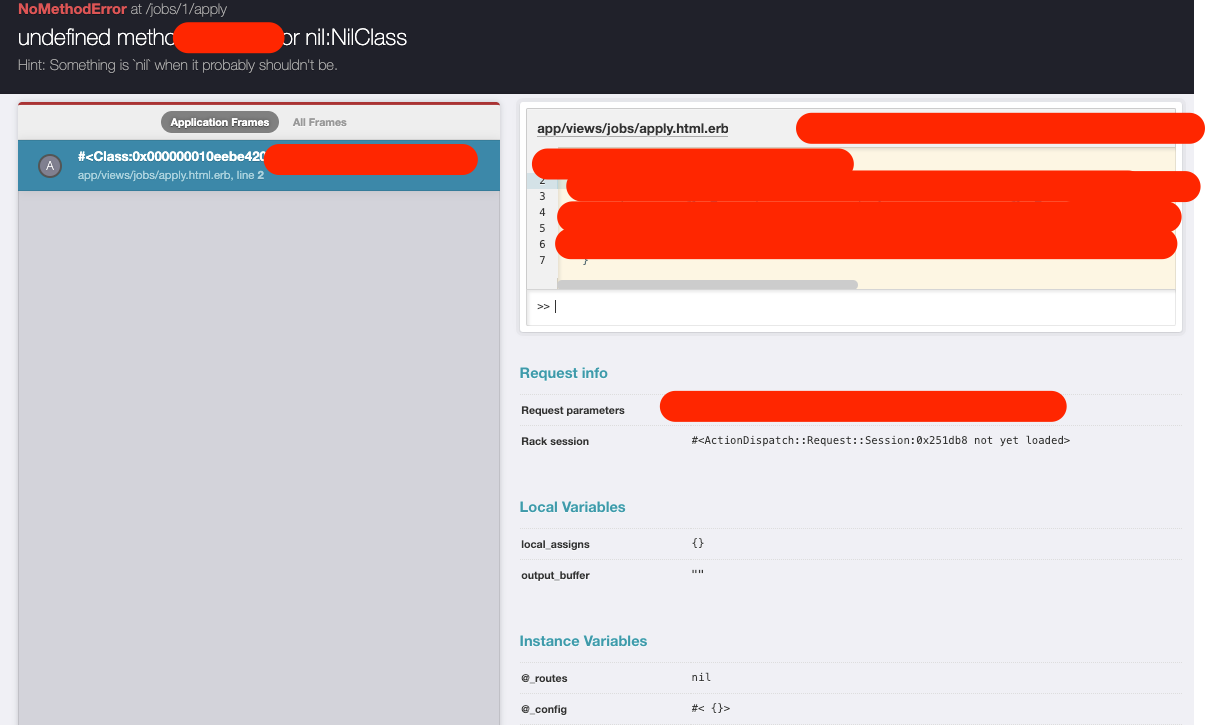Click the circled A frame icon
The height and width of the screenshot is (725, 1205).
[x=50, y=166]
